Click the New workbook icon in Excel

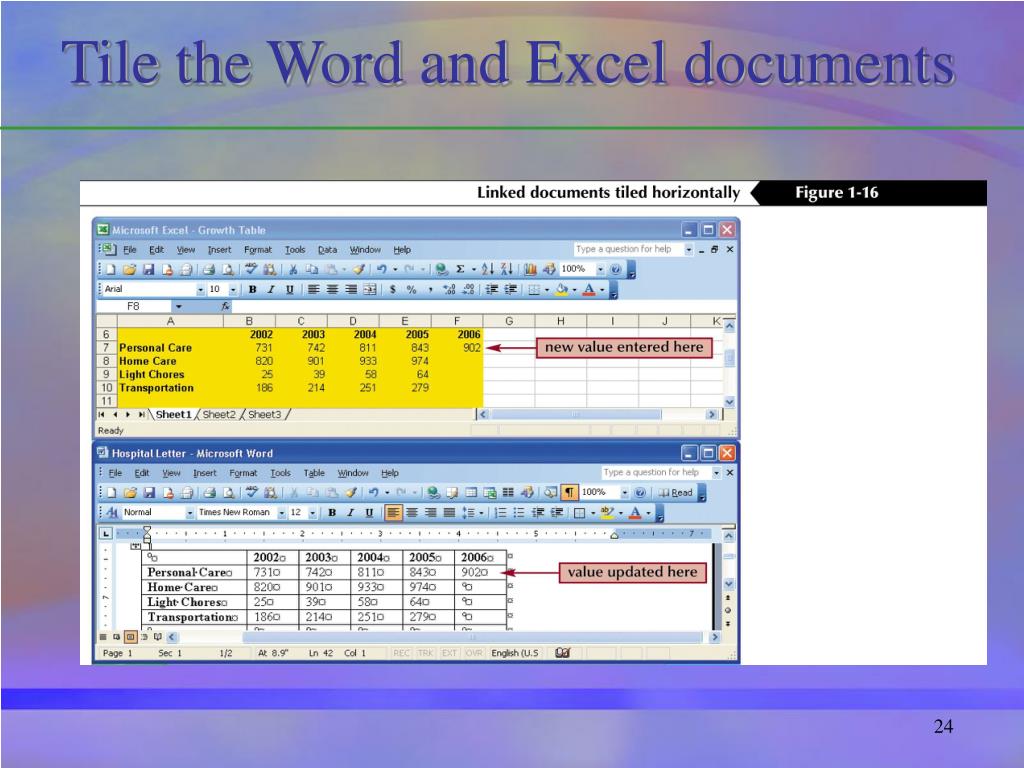111,269
